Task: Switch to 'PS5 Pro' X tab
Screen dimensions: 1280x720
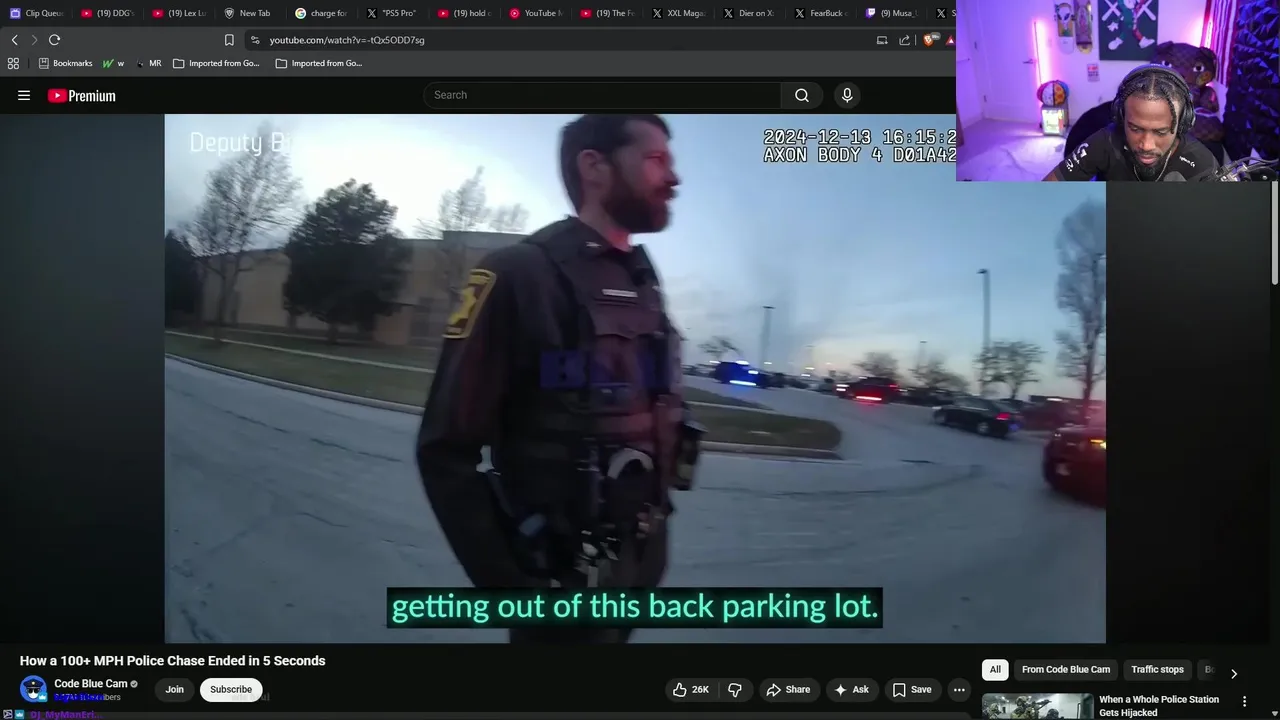Action: (393, 13)
